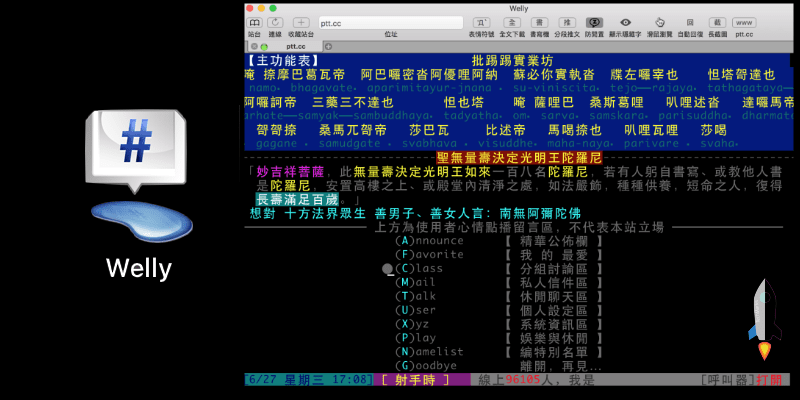Click the 收藏站台 add-site plus icon
This screenshot has width=800, height=400.
(x=301, y=22)
